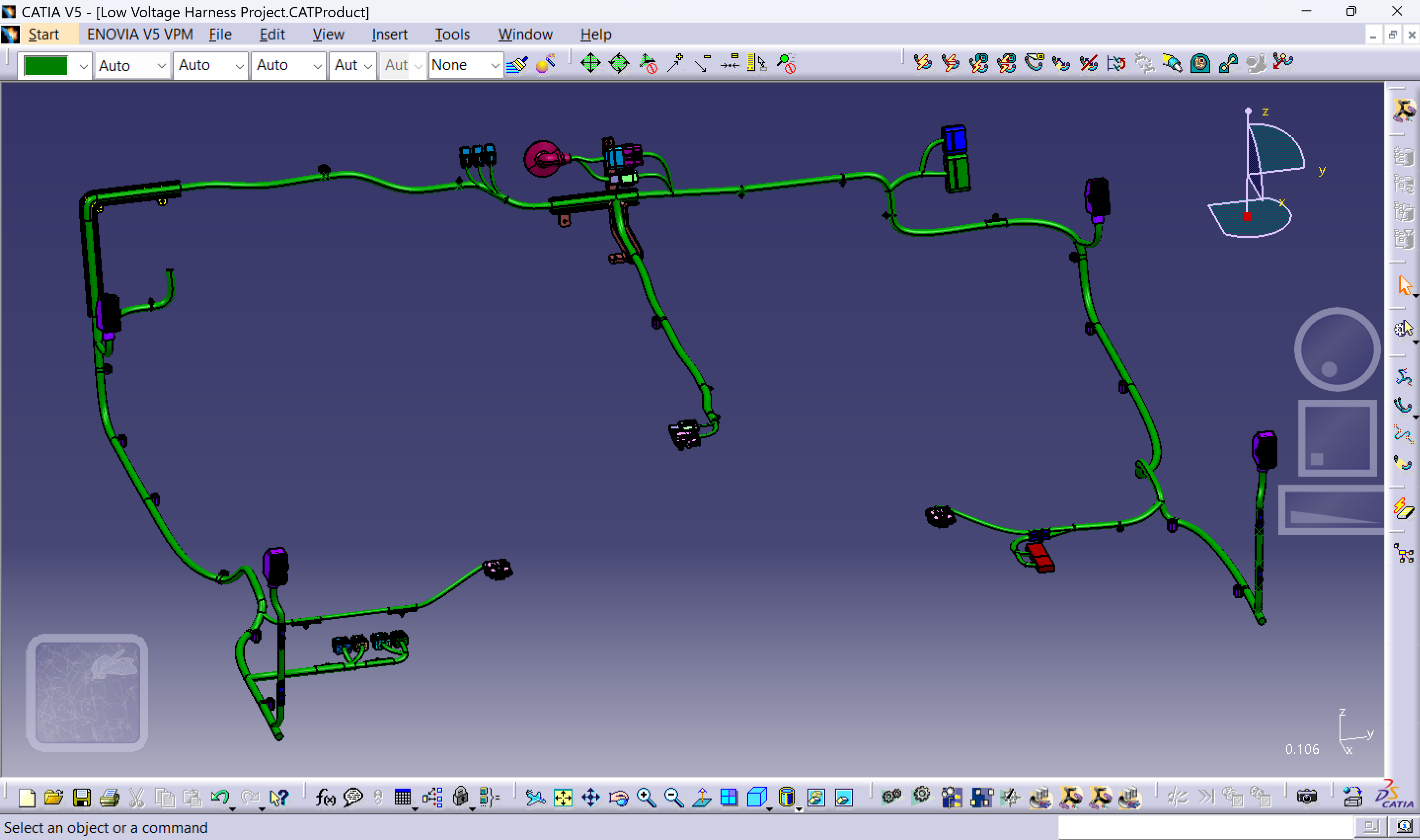Click the Painter brush icon beside None

coord(517,65)
